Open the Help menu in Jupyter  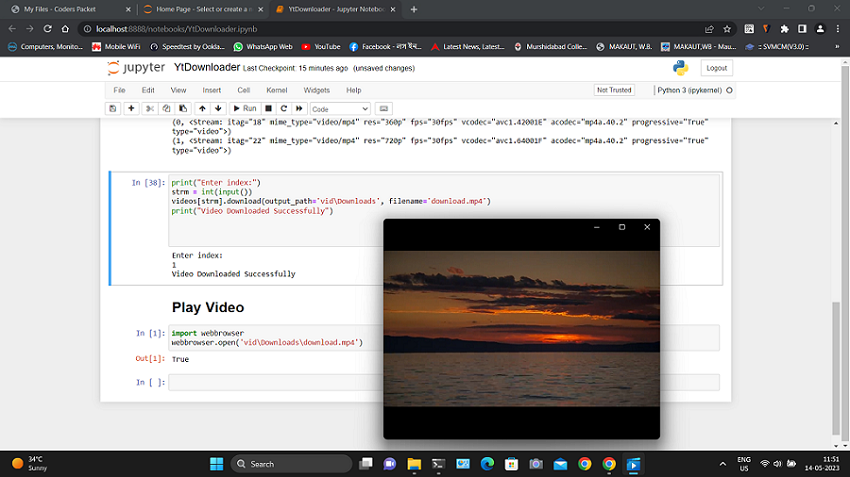point(353,90)
